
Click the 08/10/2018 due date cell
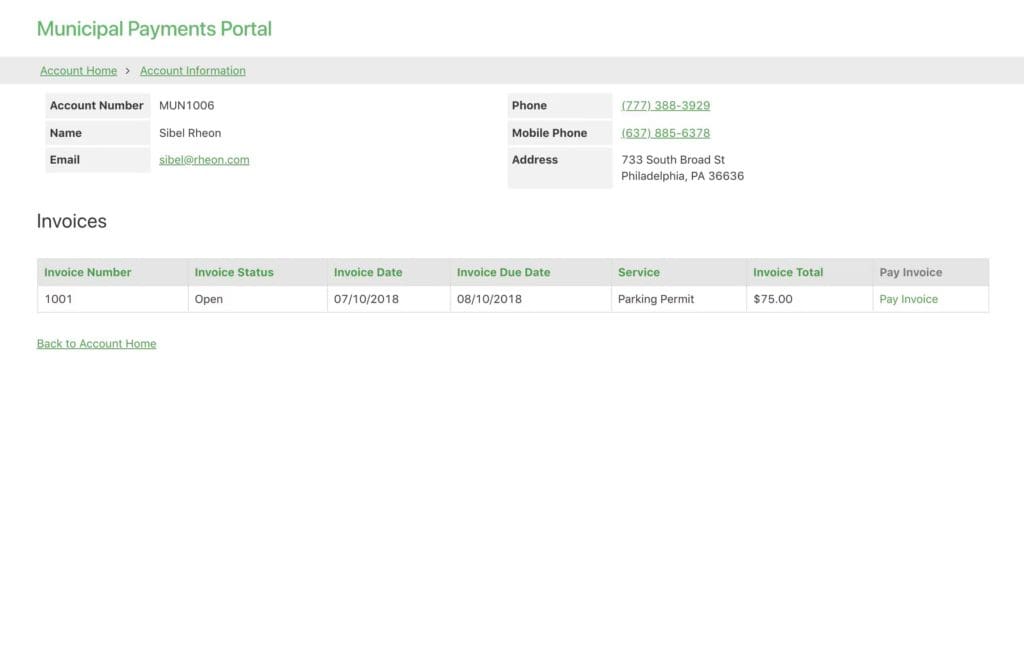tap(489, 299)
